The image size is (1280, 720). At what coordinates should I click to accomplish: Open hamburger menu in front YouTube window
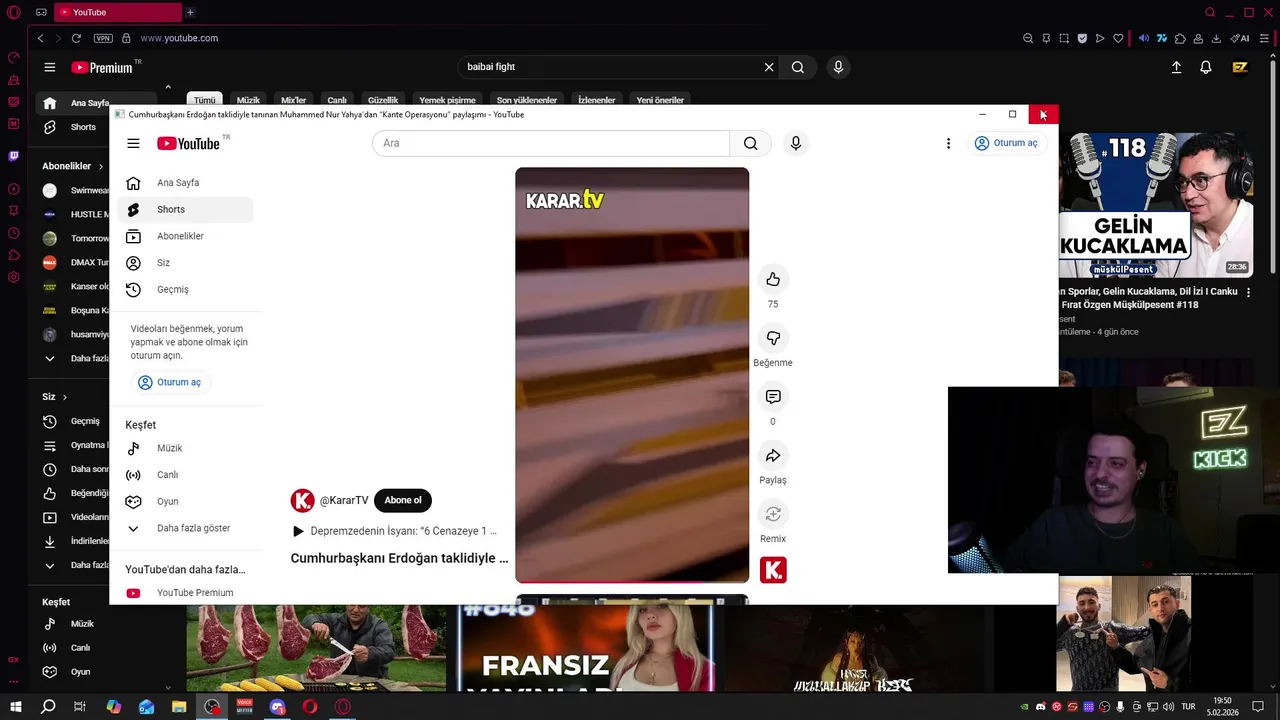(133, 143)
